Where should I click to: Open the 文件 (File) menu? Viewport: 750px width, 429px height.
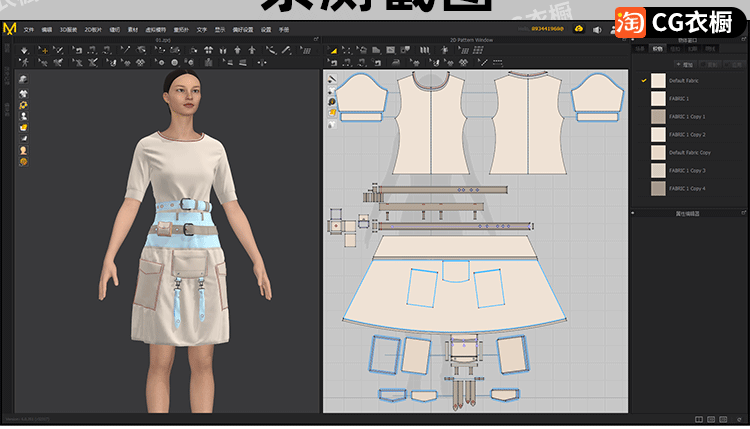(28, 30)
